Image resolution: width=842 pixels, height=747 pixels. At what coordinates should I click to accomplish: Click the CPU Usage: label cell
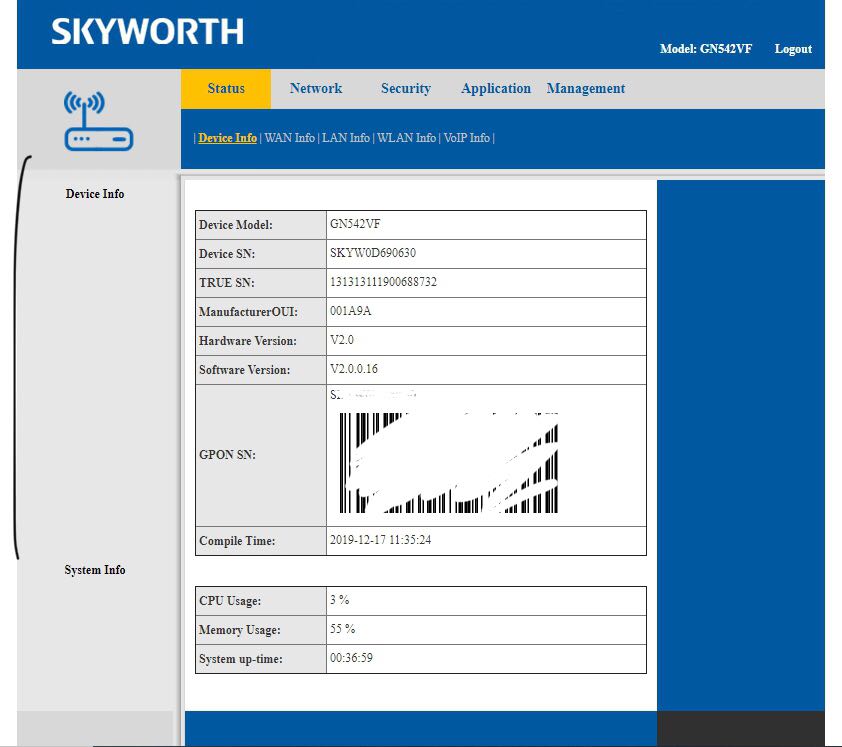point(261,601)
